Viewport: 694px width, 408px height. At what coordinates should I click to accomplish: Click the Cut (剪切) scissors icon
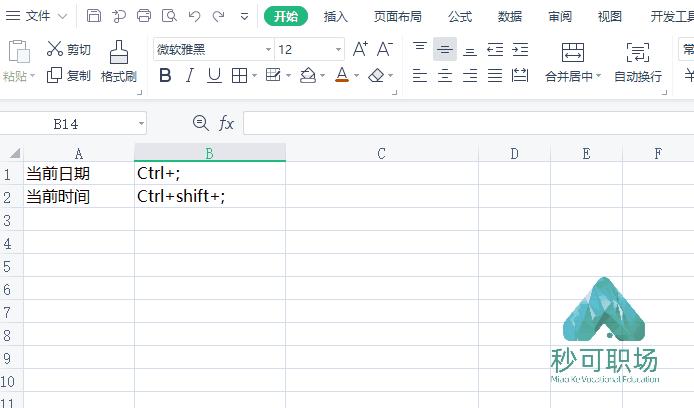coord(54,49)
